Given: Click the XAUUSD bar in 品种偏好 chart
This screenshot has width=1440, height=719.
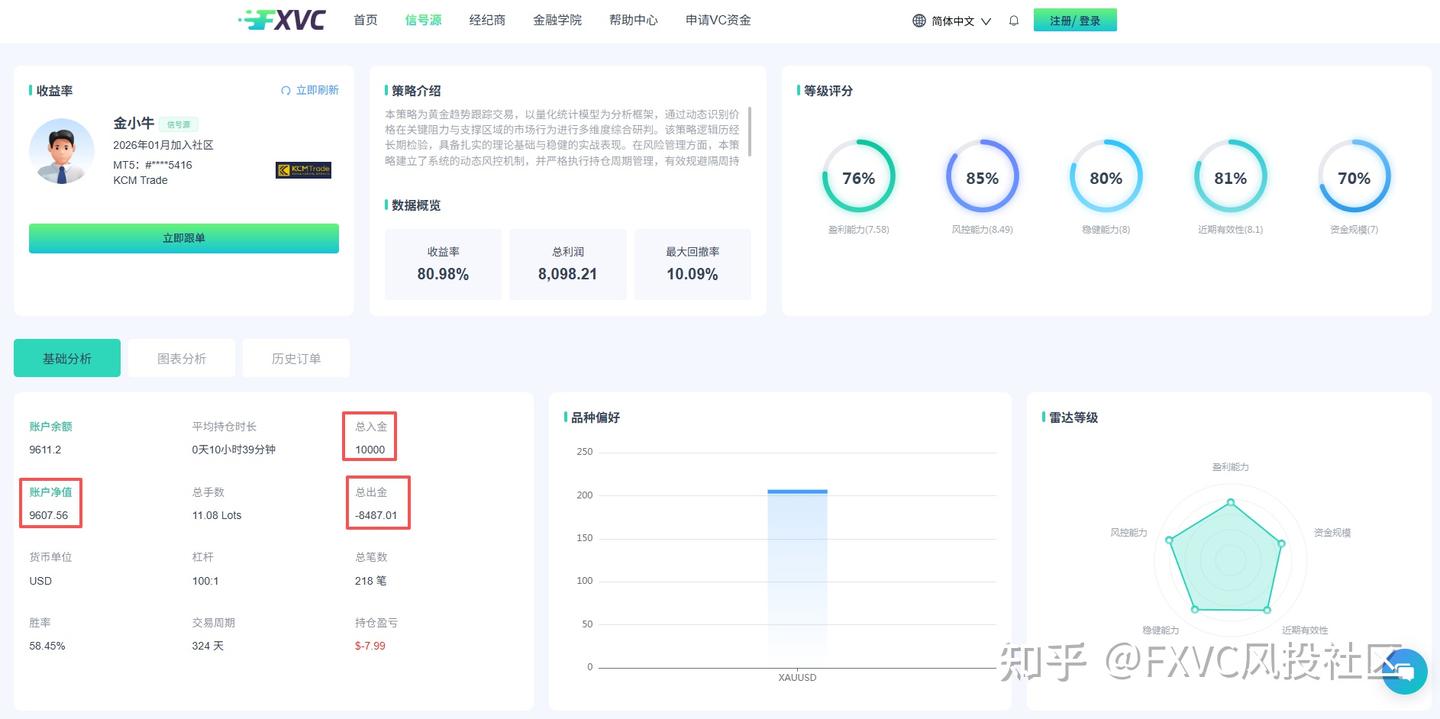Looking at the screenshot, I should (796, 580).
